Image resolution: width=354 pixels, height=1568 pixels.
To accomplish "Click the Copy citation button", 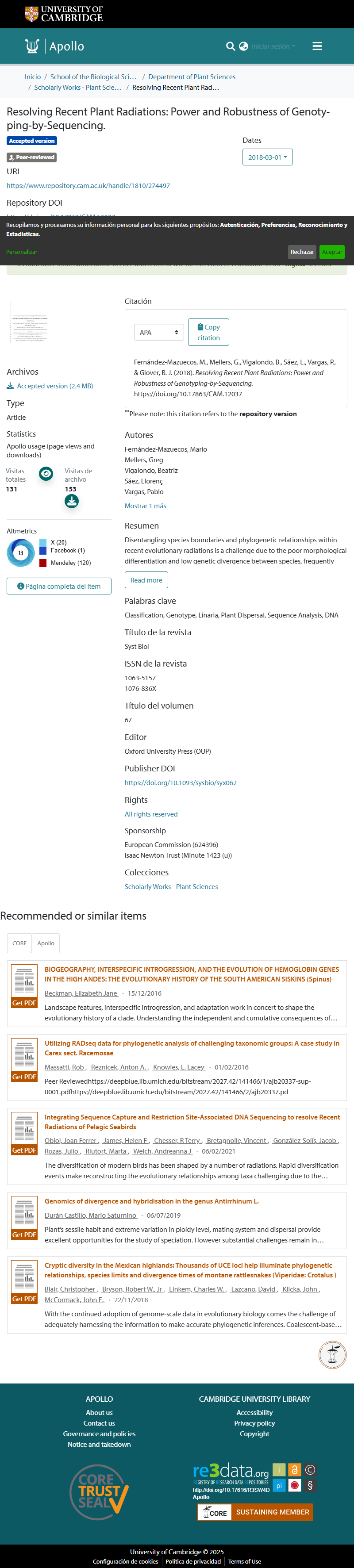I will [x=208, y=332].
